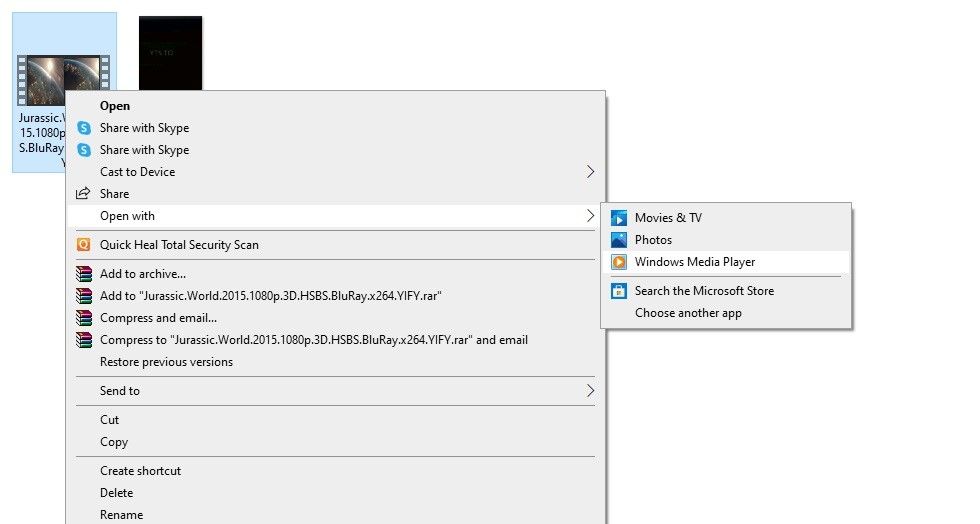Image resolution: width=980 pixels, height=524 pixels.
Task: Expand the Send to submenu arrow
Action: [590, 391]
